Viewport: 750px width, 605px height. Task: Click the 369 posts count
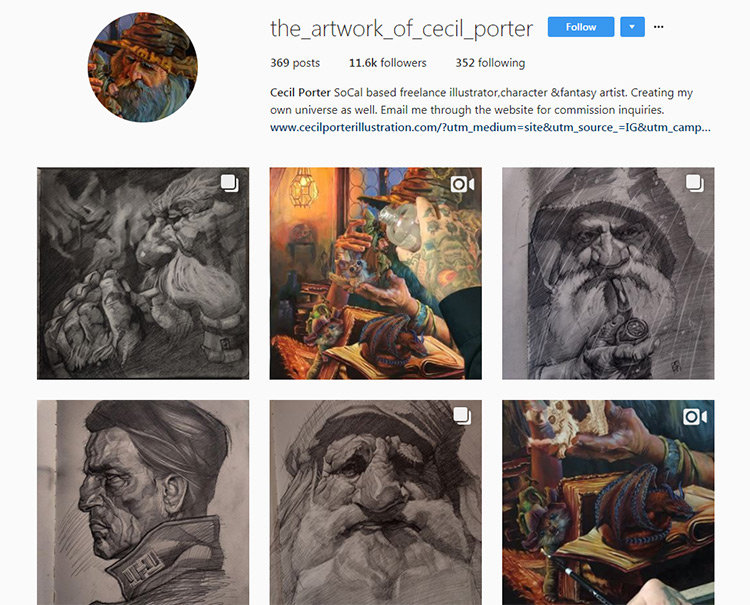click(295, 63)
